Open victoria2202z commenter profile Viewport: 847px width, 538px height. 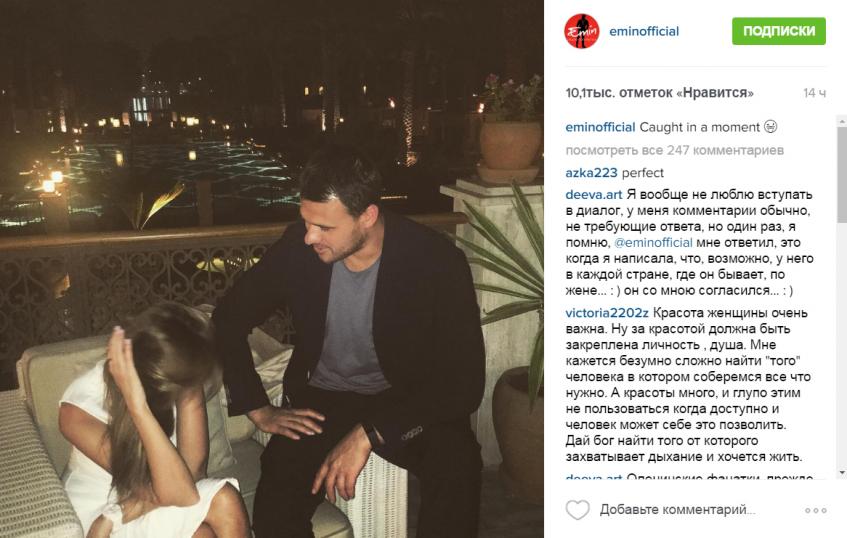[607, 313]
